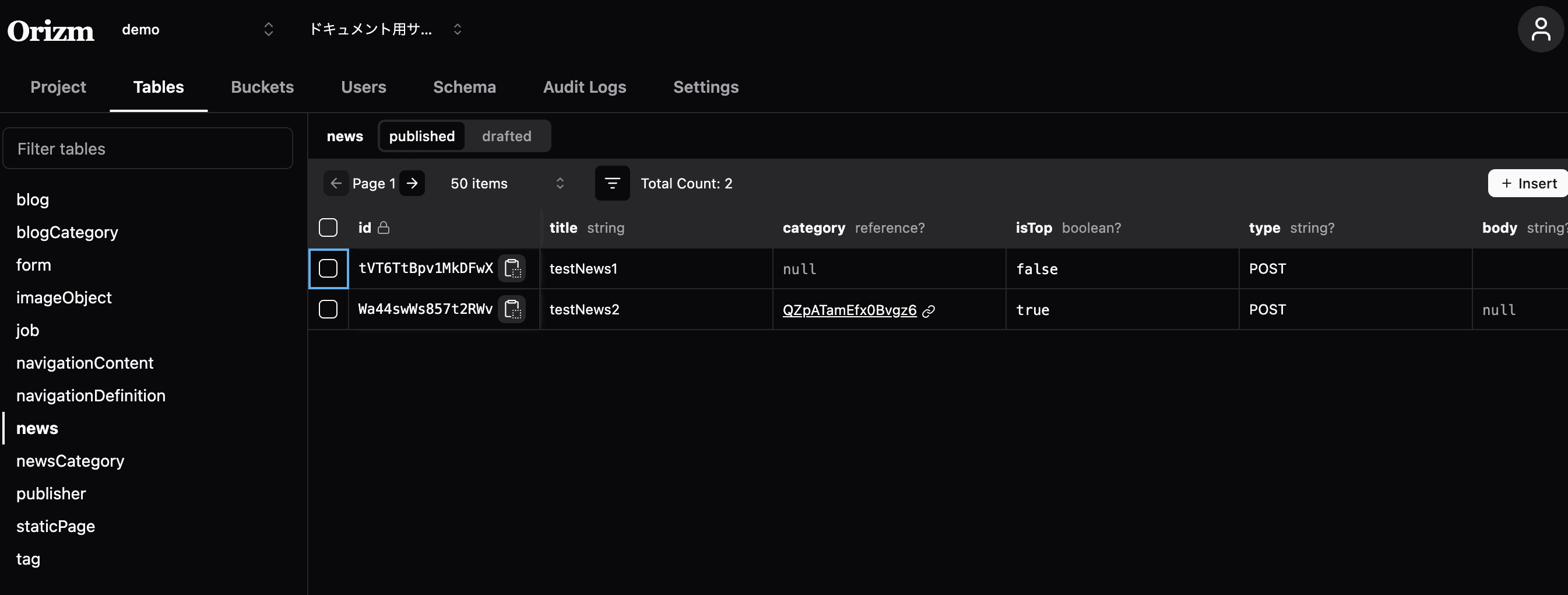
Task: Toggle the select-all rows checkbox
Action: click(x=328, y=228)
